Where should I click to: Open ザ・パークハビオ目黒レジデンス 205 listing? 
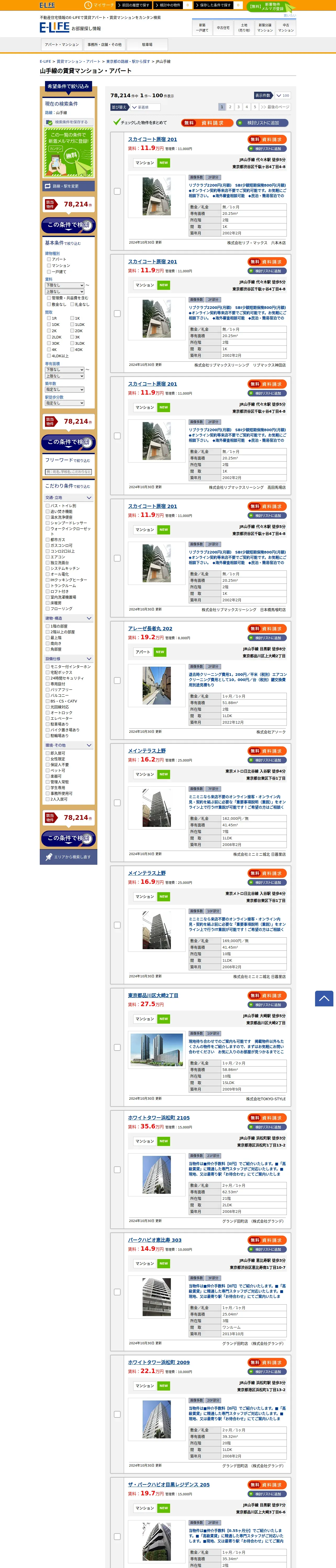(169, 1485)
